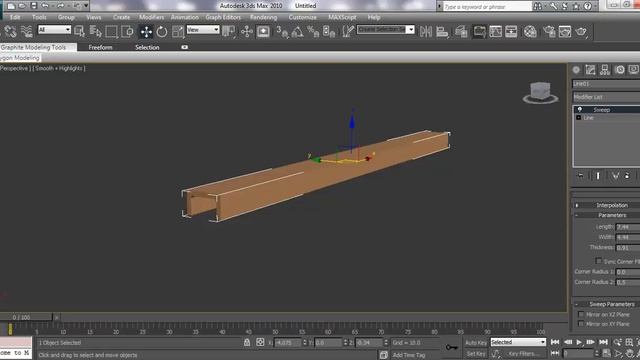640x360 pixels.
Task: Click the ViewCube in viewport
Action: pyautogui.click(x=540, y=92)
